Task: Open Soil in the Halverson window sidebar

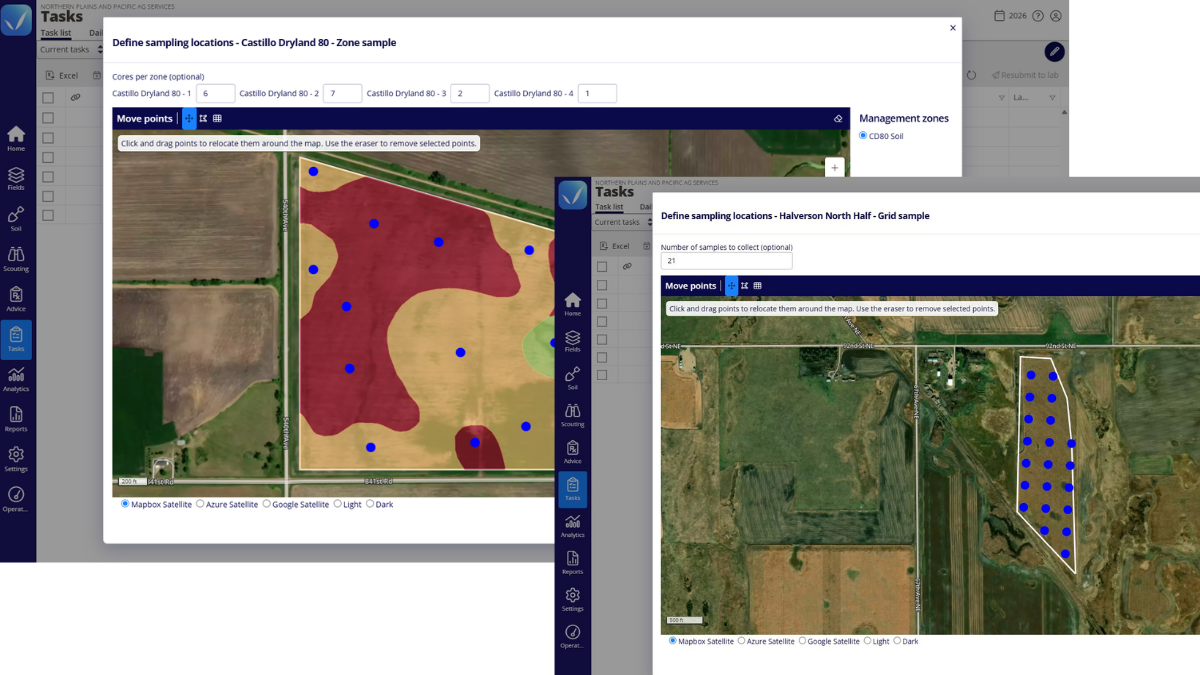Action: point(572,379)
